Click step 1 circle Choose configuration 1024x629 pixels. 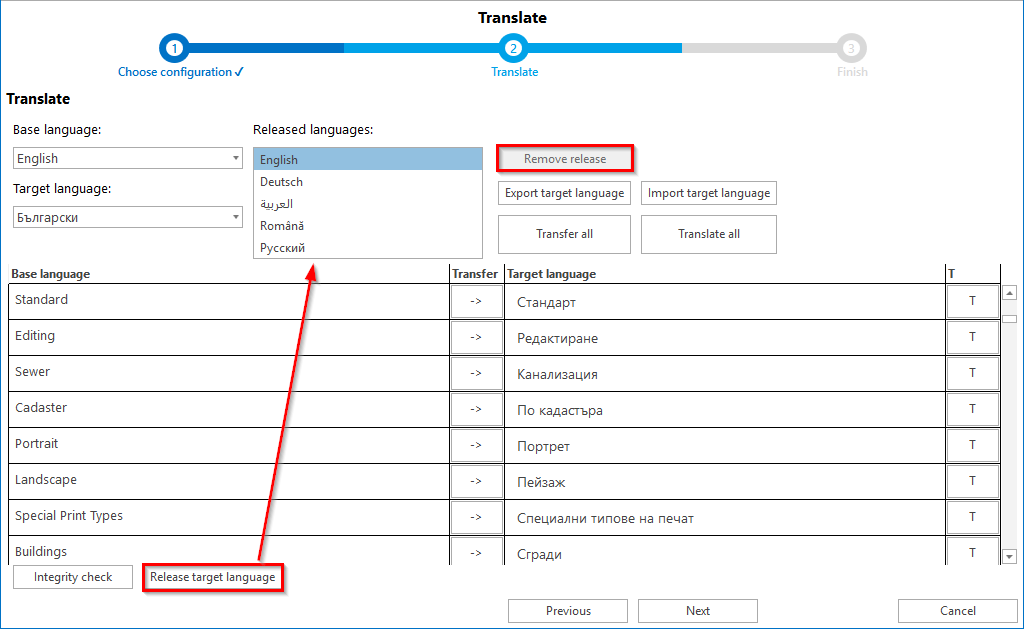pyautogui.click(x=174, y=47)
